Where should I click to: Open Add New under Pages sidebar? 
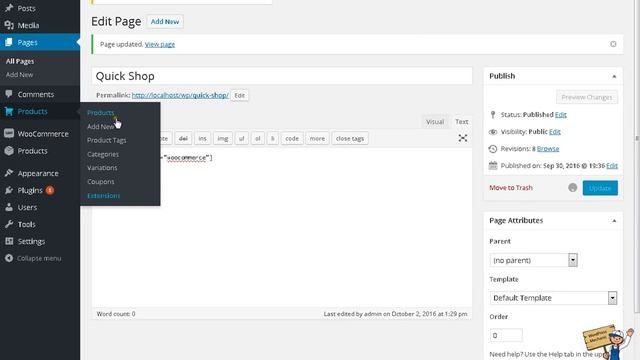pyautogui.click(x=20, y=75)
